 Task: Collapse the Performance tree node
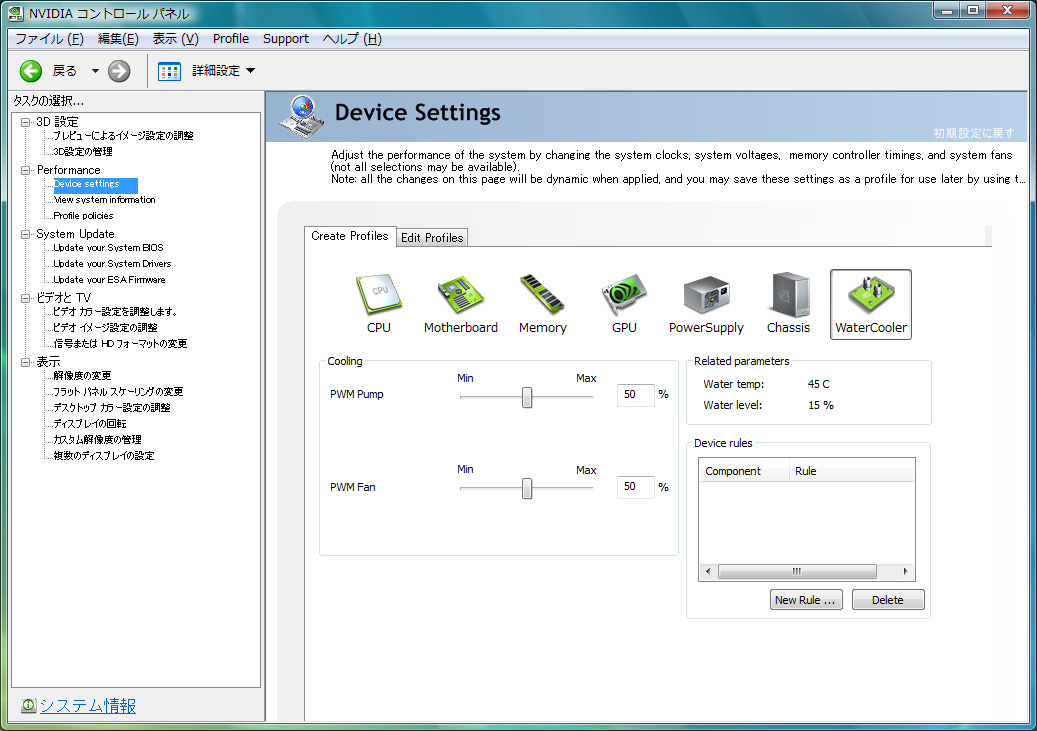26,170
